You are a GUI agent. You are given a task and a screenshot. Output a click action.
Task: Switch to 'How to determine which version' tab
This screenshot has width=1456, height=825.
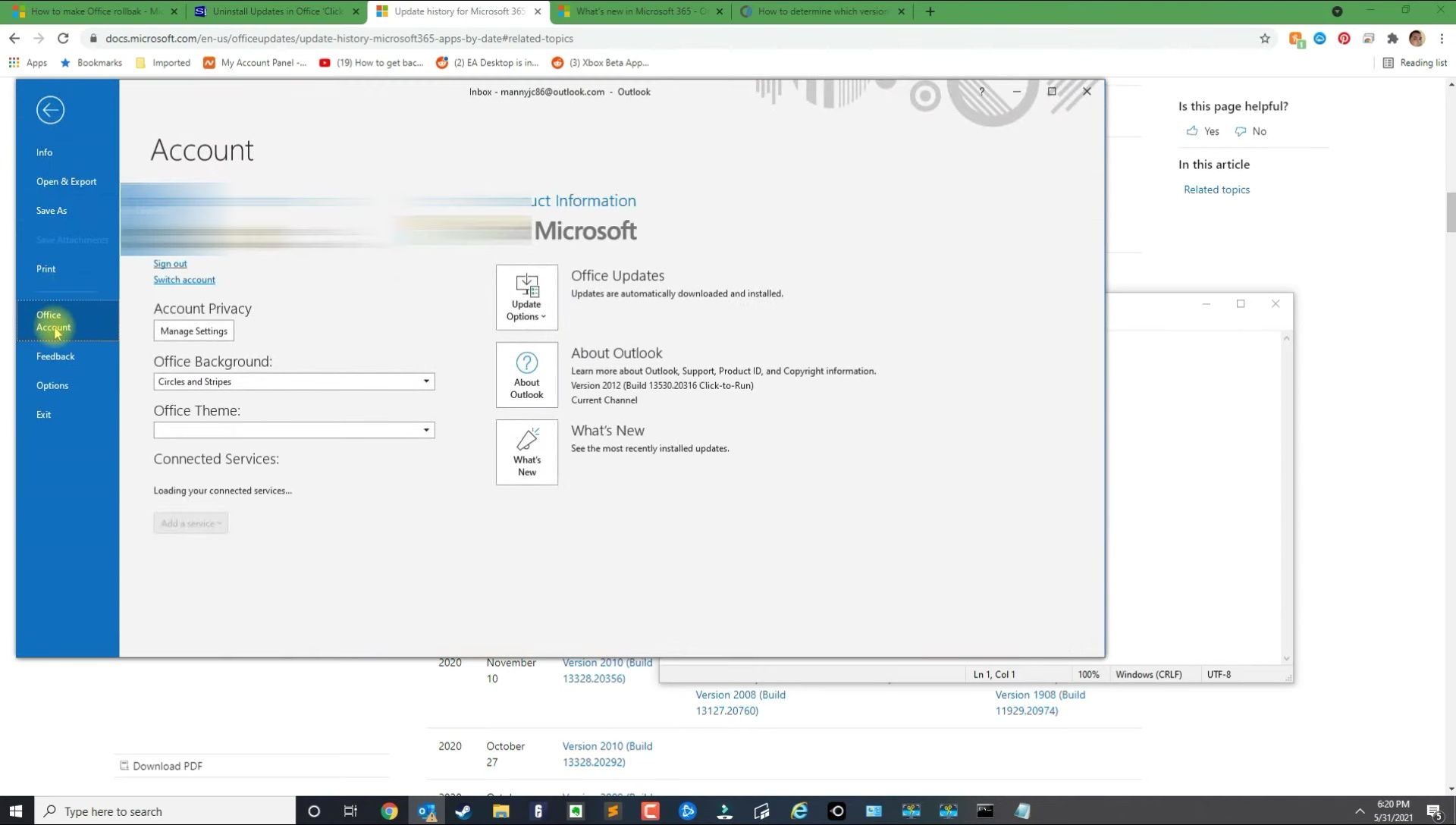coord(823,11)
